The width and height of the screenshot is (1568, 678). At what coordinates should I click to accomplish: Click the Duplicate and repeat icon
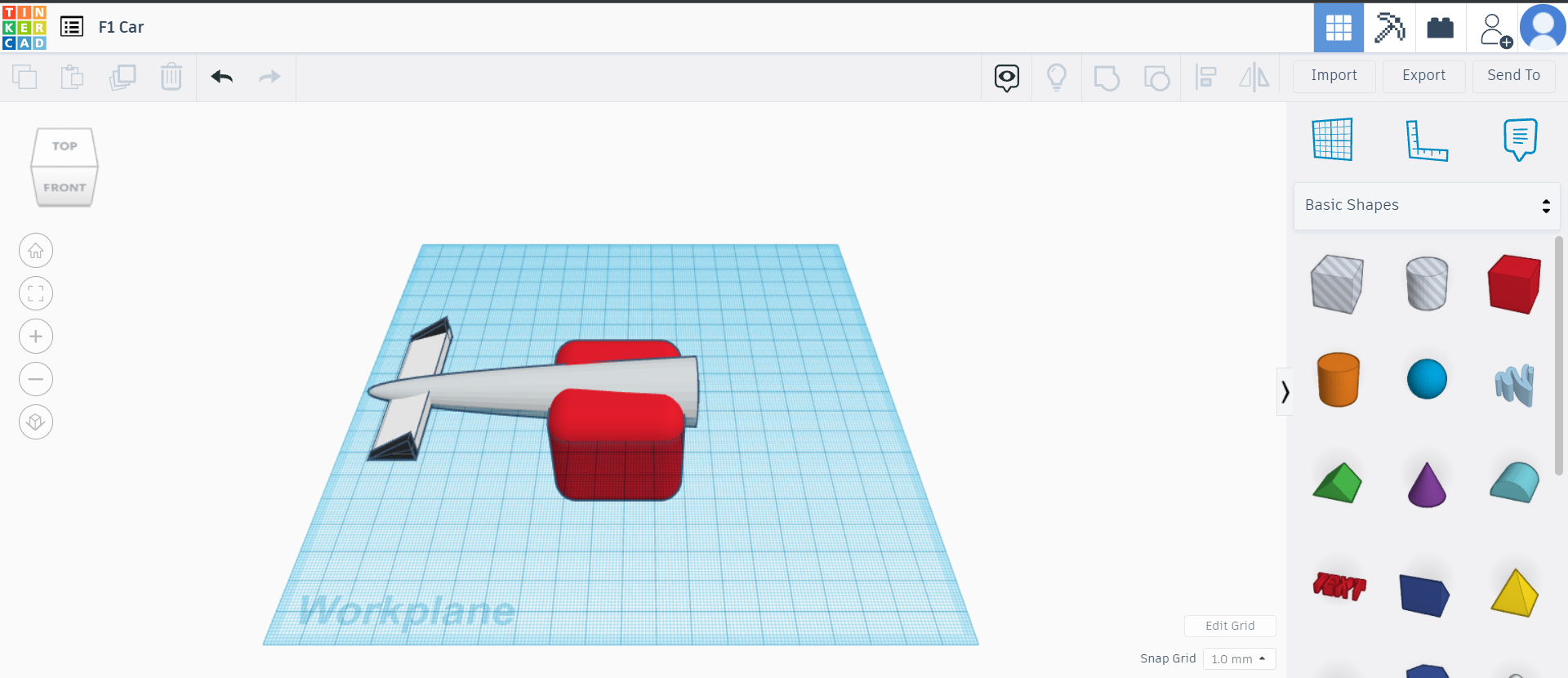(x=122, y=77)
